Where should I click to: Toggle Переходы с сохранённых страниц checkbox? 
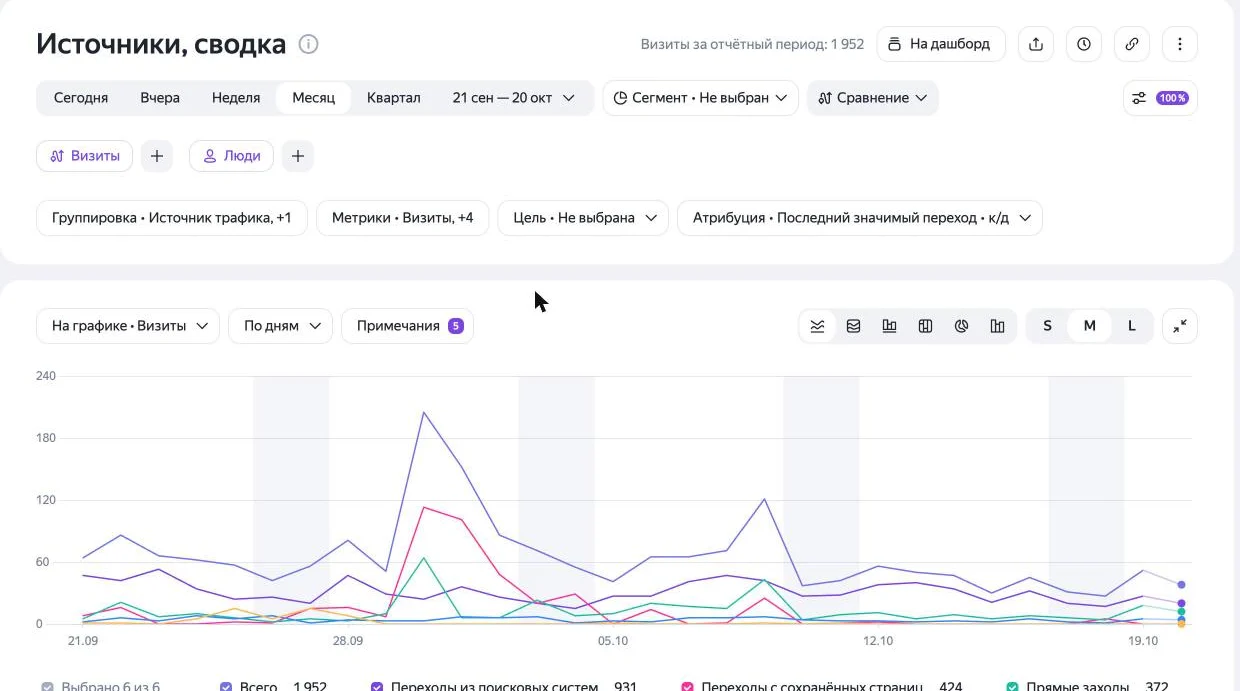[x=687, y=687]
